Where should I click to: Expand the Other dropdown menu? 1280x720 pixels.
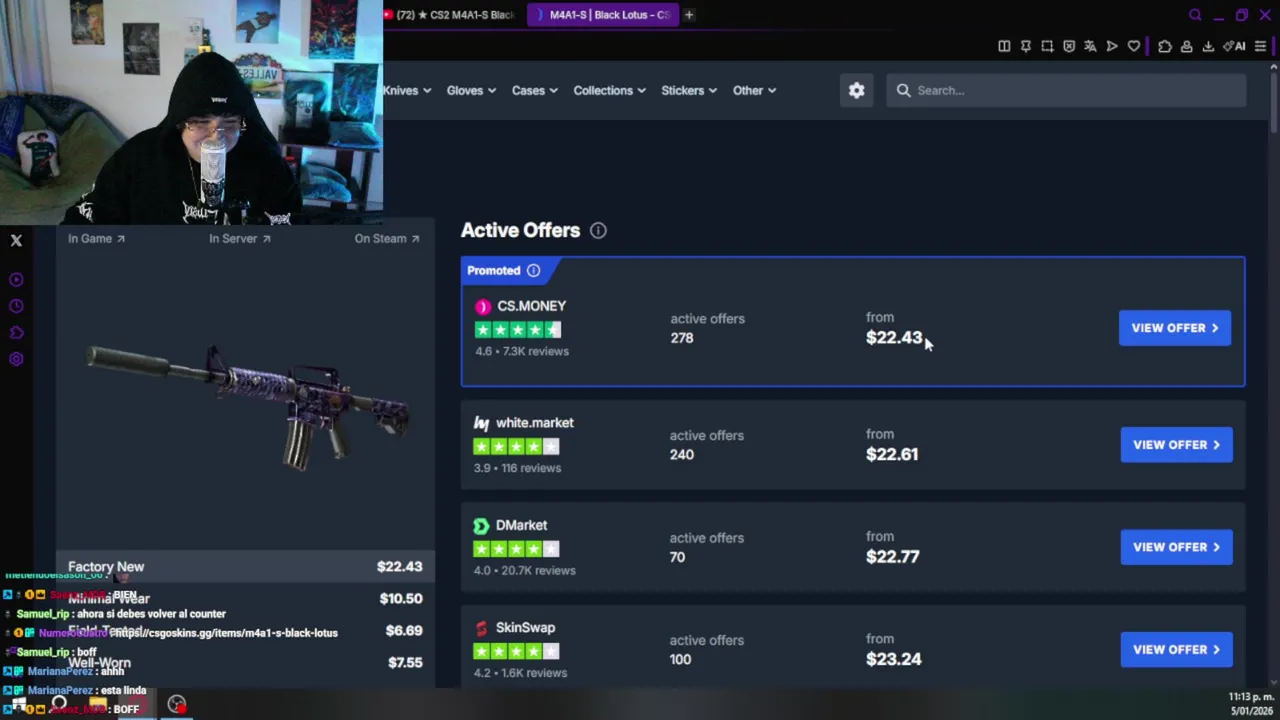[754, 90]
